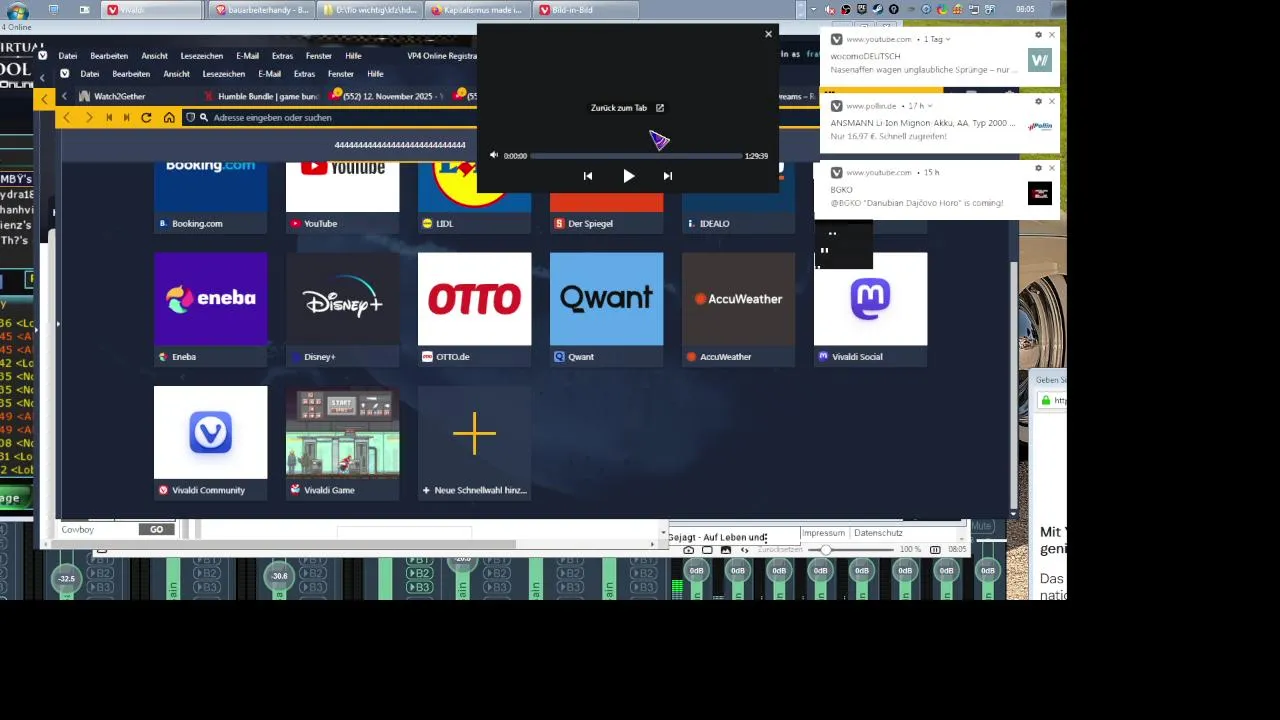Click the 'Zurück zum Tab' button
Screen dimensions: 1280x720
click(627, 108)
